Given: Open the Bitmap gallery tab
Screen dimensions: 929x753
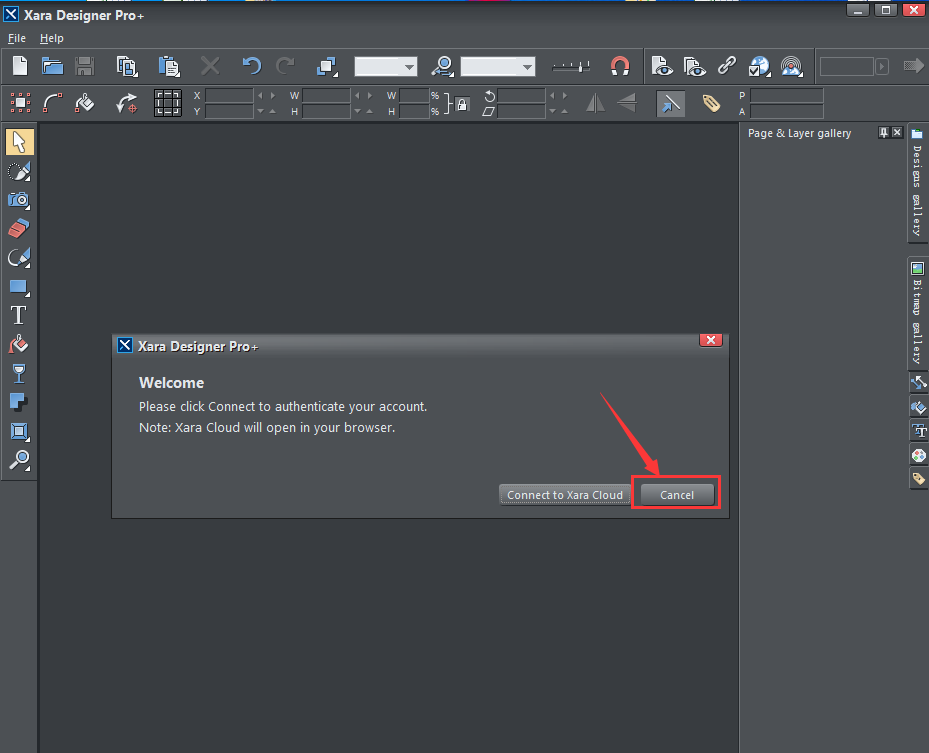Looking at the screenshot, I should [917, 313].
